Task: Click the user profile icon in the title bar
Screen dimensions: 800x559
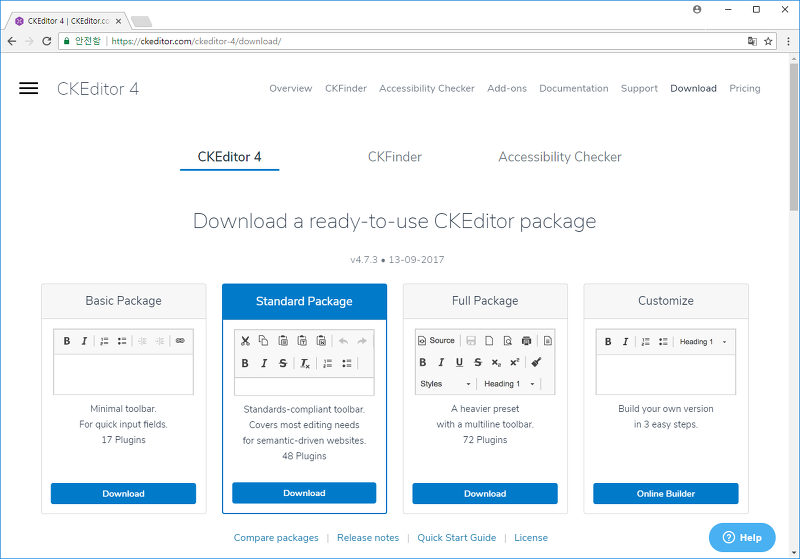Action: [x=697, y=9]
